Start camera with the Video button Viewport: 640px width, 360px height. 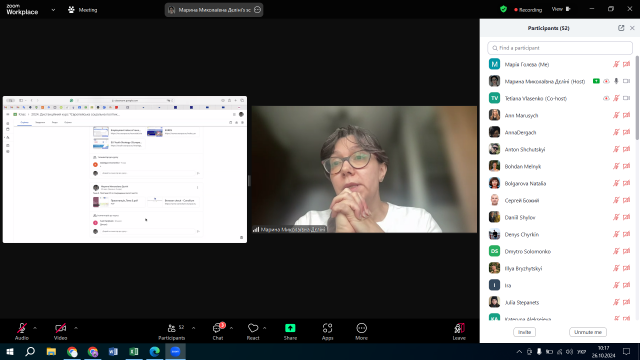click(60, 331)
